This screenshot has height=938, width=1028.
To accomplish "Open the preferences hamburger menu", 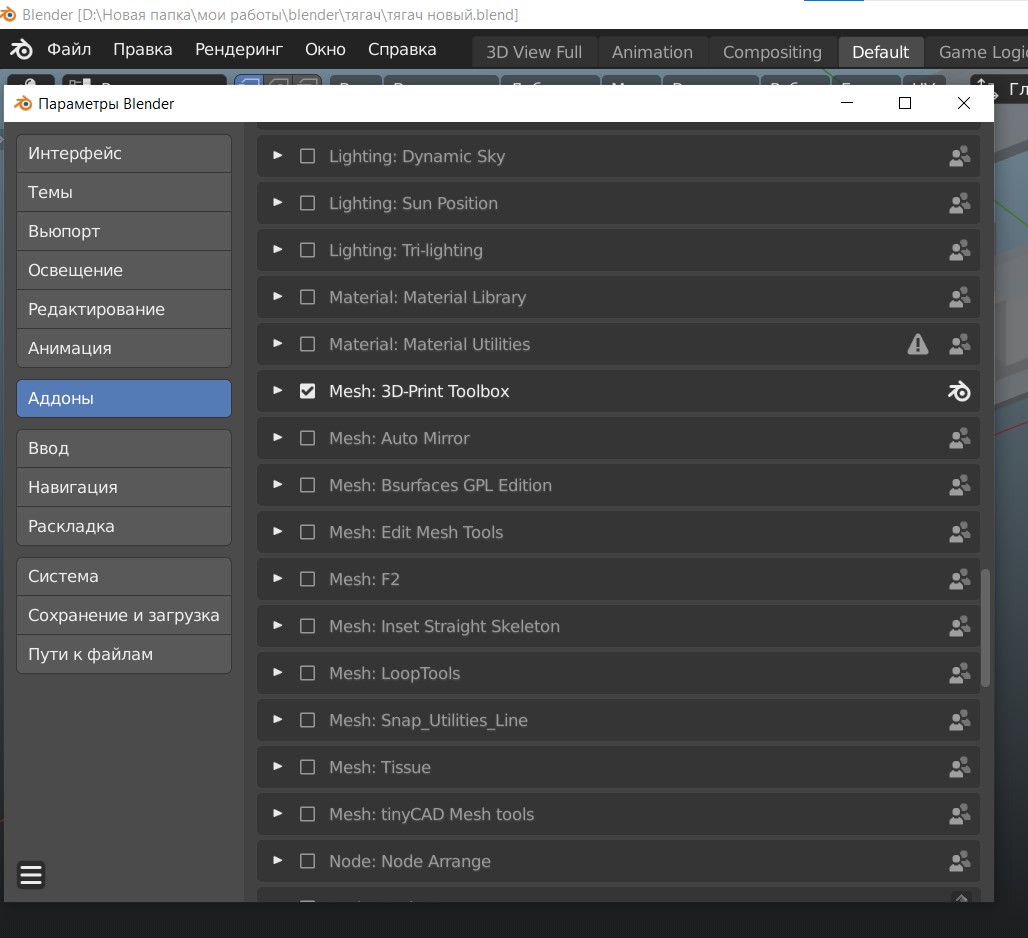I will 31,875.
